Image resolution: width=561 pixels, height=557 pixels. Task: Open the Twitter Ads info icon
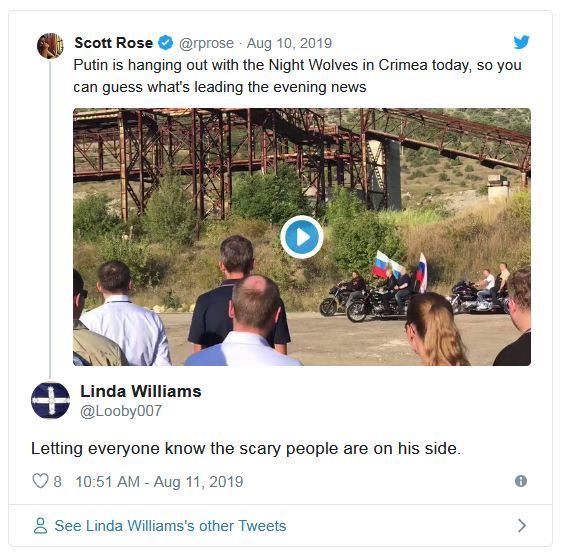521,481
